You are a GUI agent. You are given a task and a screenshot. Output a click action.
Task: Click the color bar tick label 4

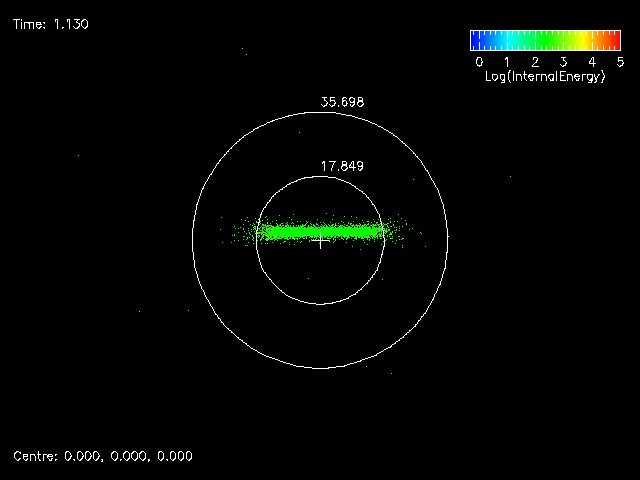[x=592, y=62]
